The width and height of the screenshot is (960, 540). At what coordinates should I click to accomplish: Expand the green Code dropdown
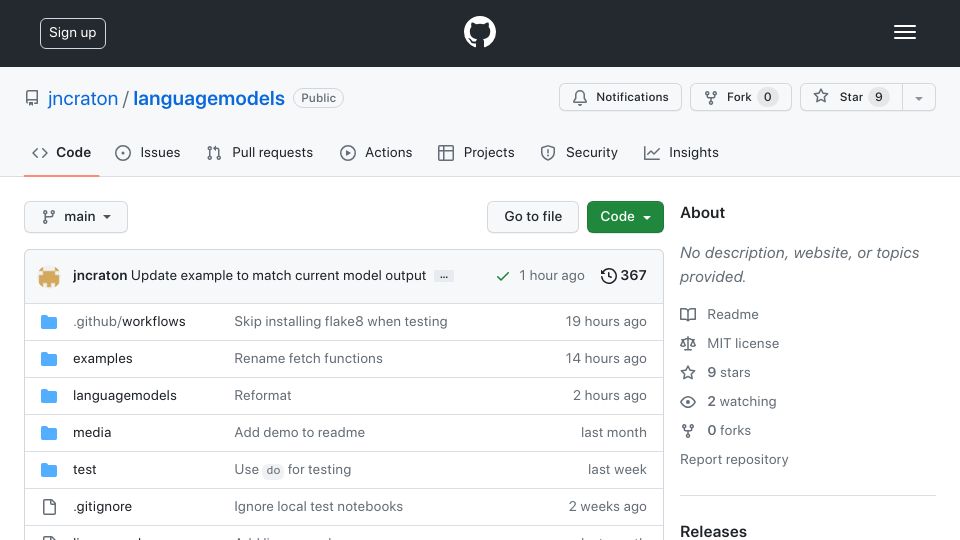point(625,217)
